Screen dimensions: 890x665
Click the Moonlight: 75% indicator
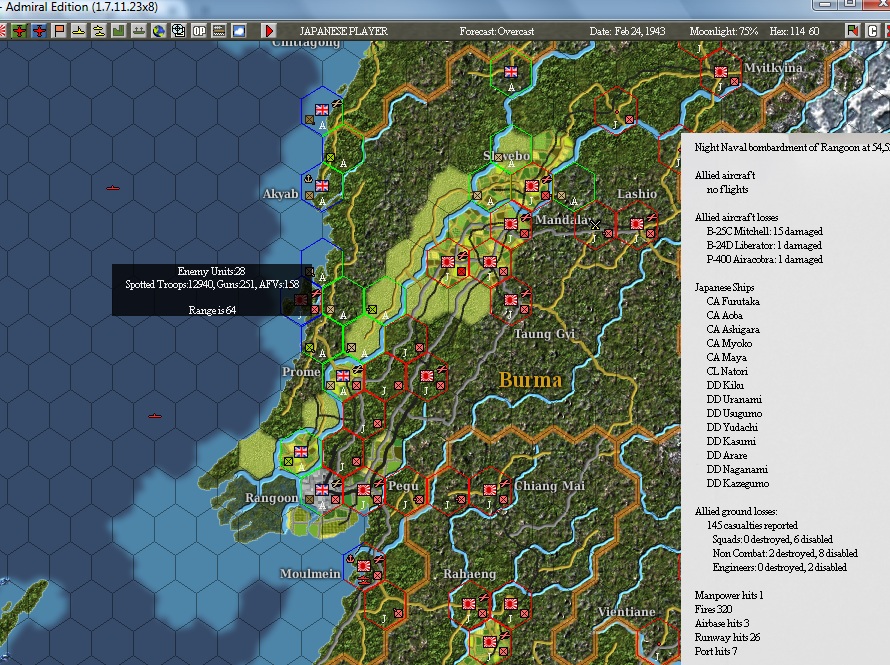[x=724, y=31]
